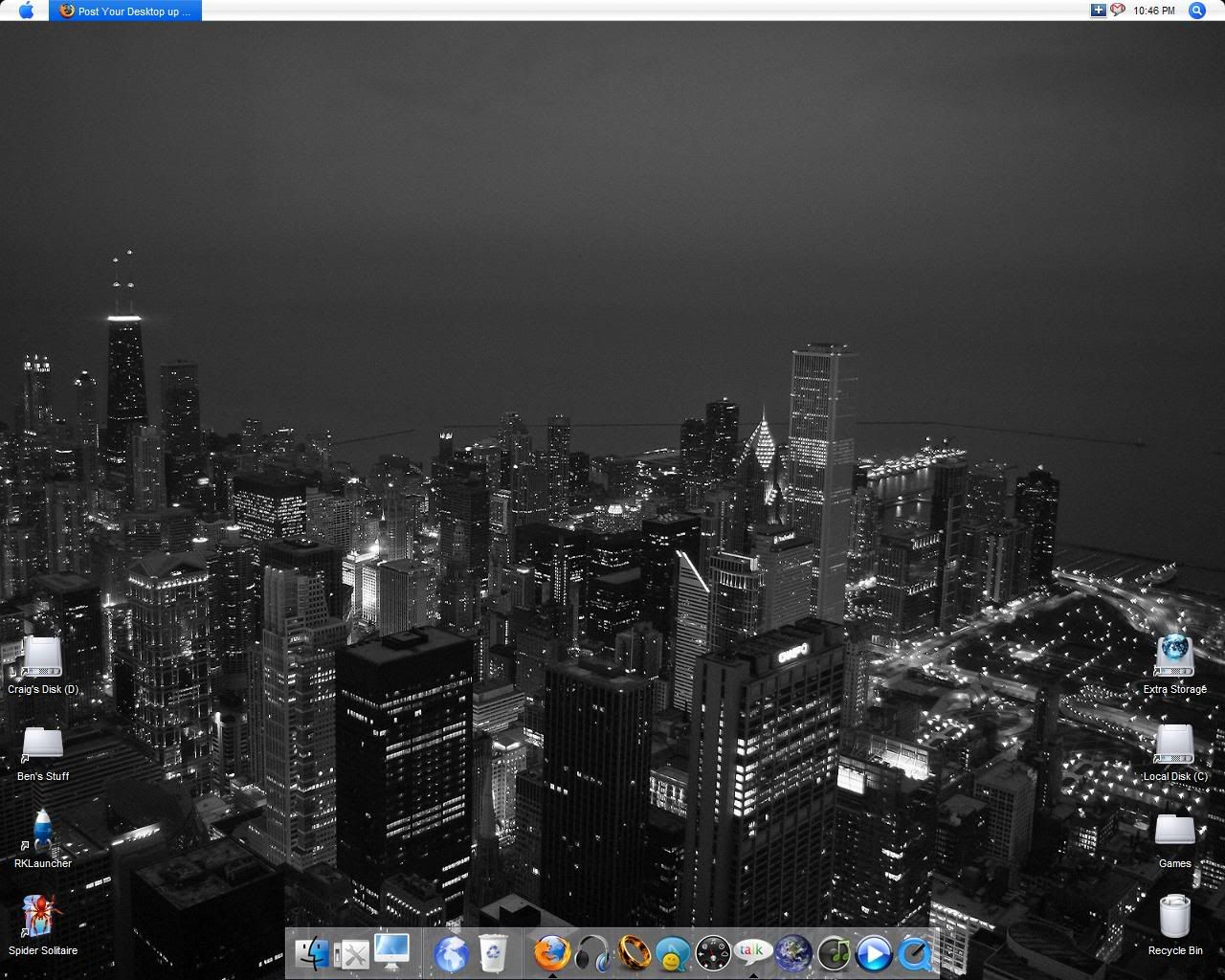This screenshot has height=980, width=1225.
Task: Open the blue globe network dock icon
Action: click(x=451, y=953)
